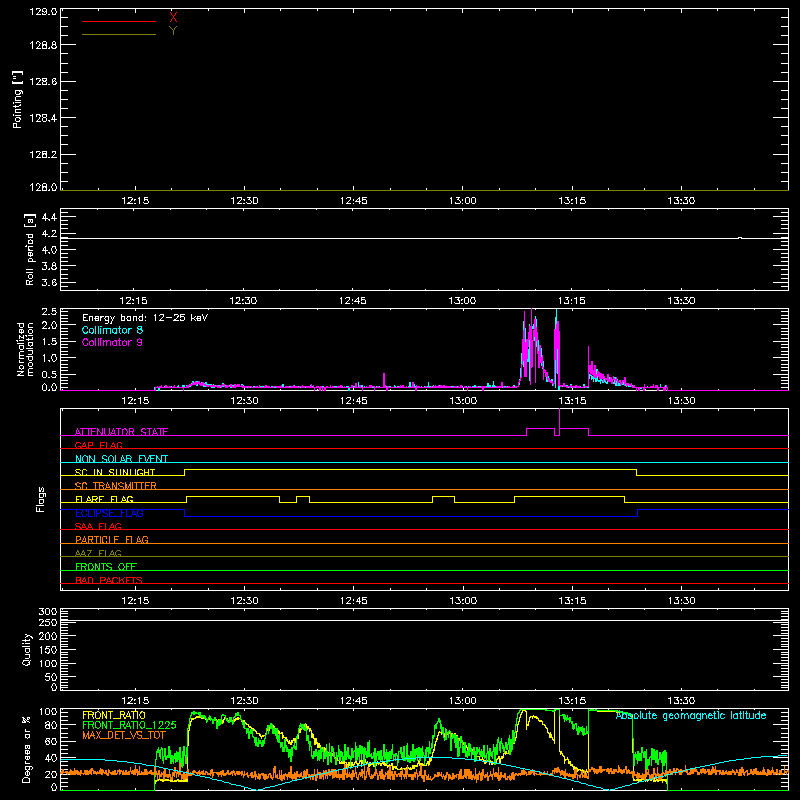Viewport: 800px width, 800px height.
Task: Click the SC_TRANSMITTER flag label
Action: (x=116, y=486)
